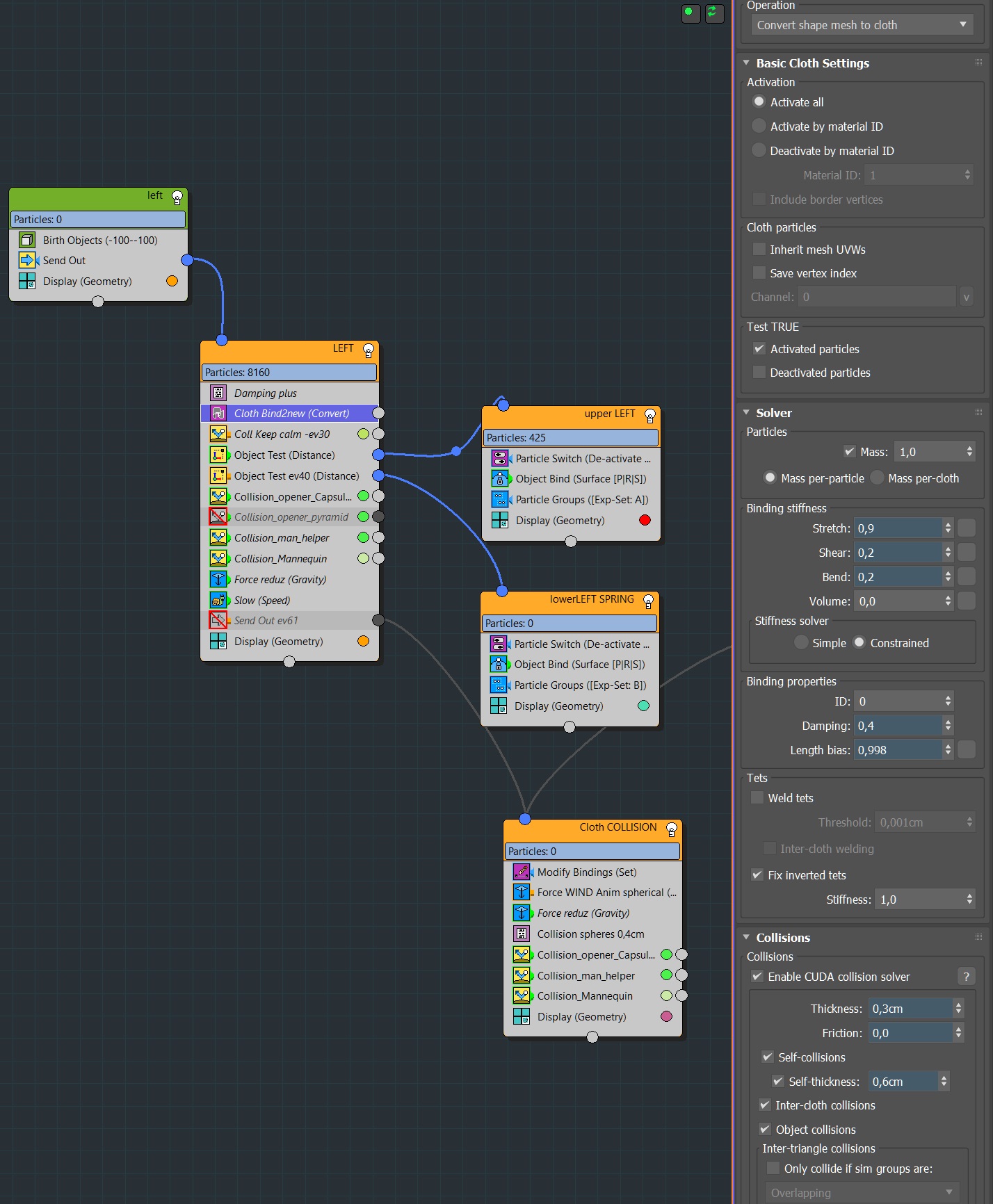The height and width of the screenshot is (1204, 993).
Task: Toggle the lightbulb on upper LEFT event
Action: [650, 415]
